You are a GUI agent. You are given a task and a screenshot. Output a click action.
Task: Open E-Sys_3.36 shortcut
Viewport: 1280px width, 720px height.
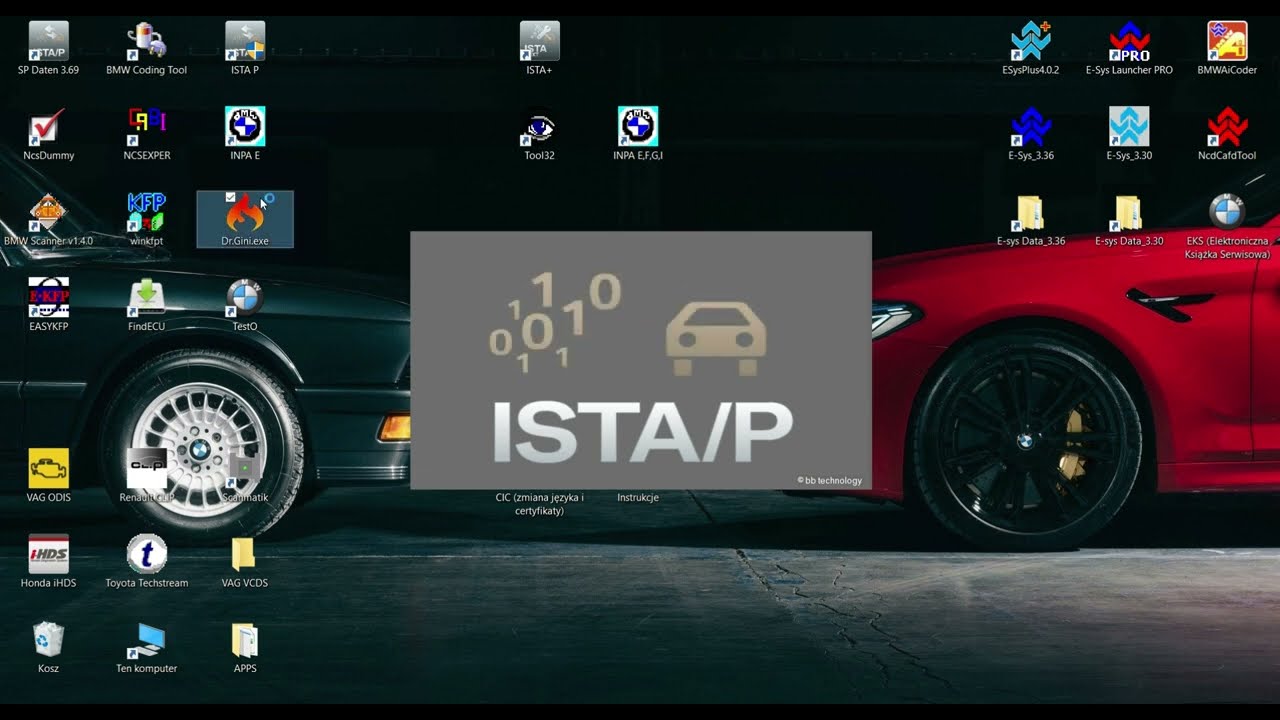[1030, 127]
